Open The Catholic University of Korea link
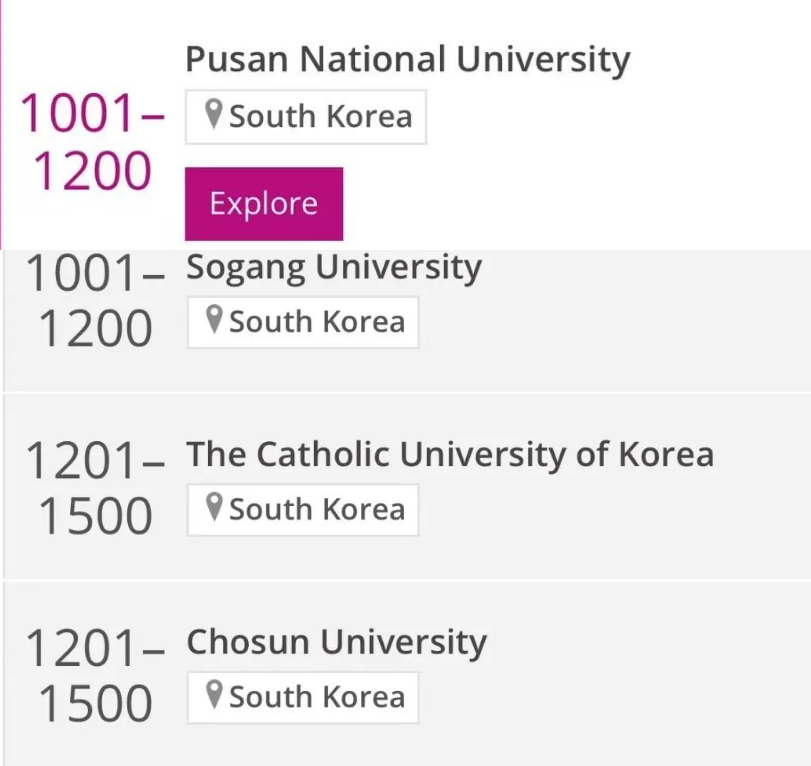 pos(450,454)
